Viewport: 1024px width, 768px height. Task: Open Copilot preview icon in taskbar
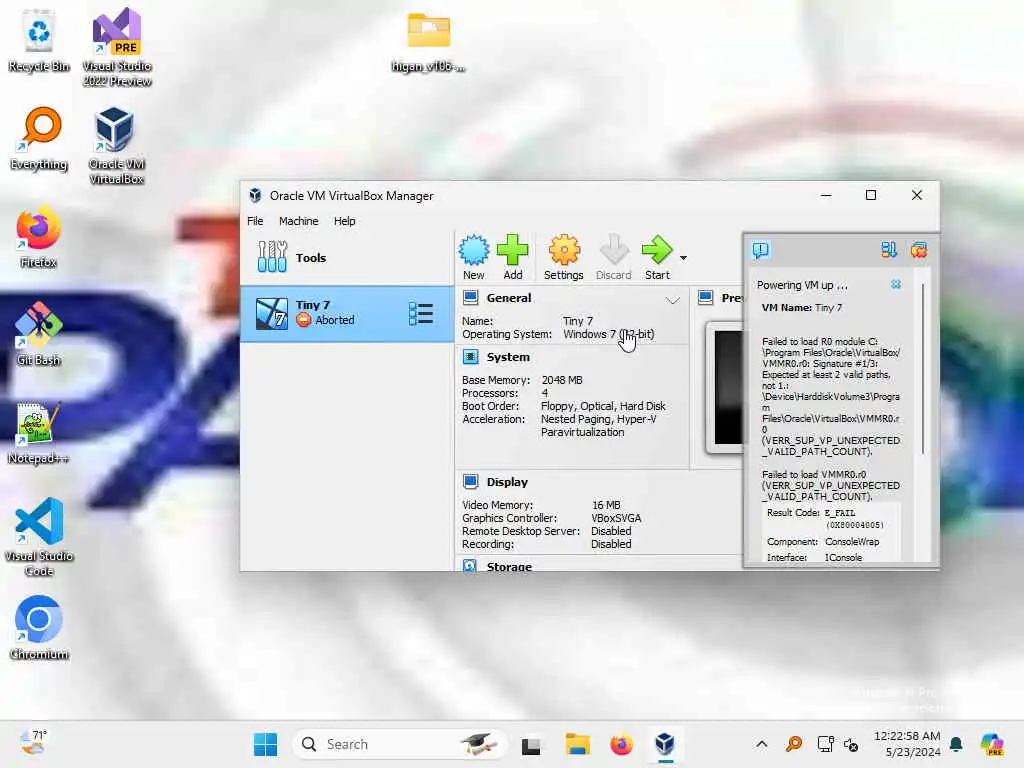coord(991,744)
